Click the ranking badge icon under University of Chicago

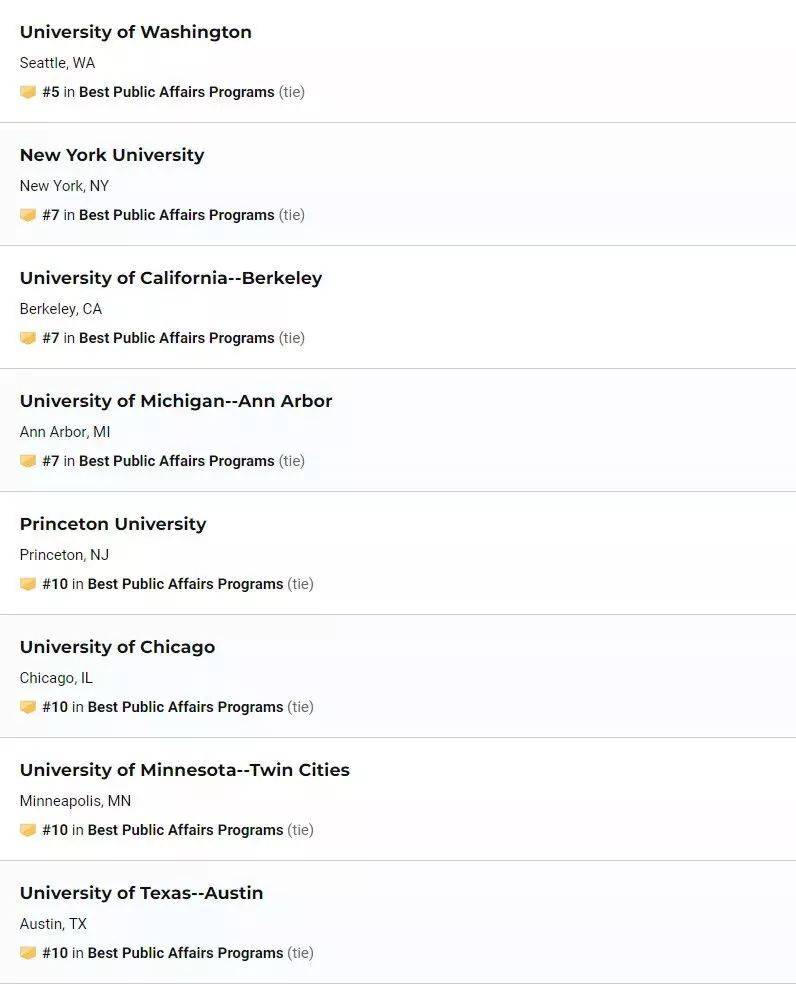click(x=28, y=707)
